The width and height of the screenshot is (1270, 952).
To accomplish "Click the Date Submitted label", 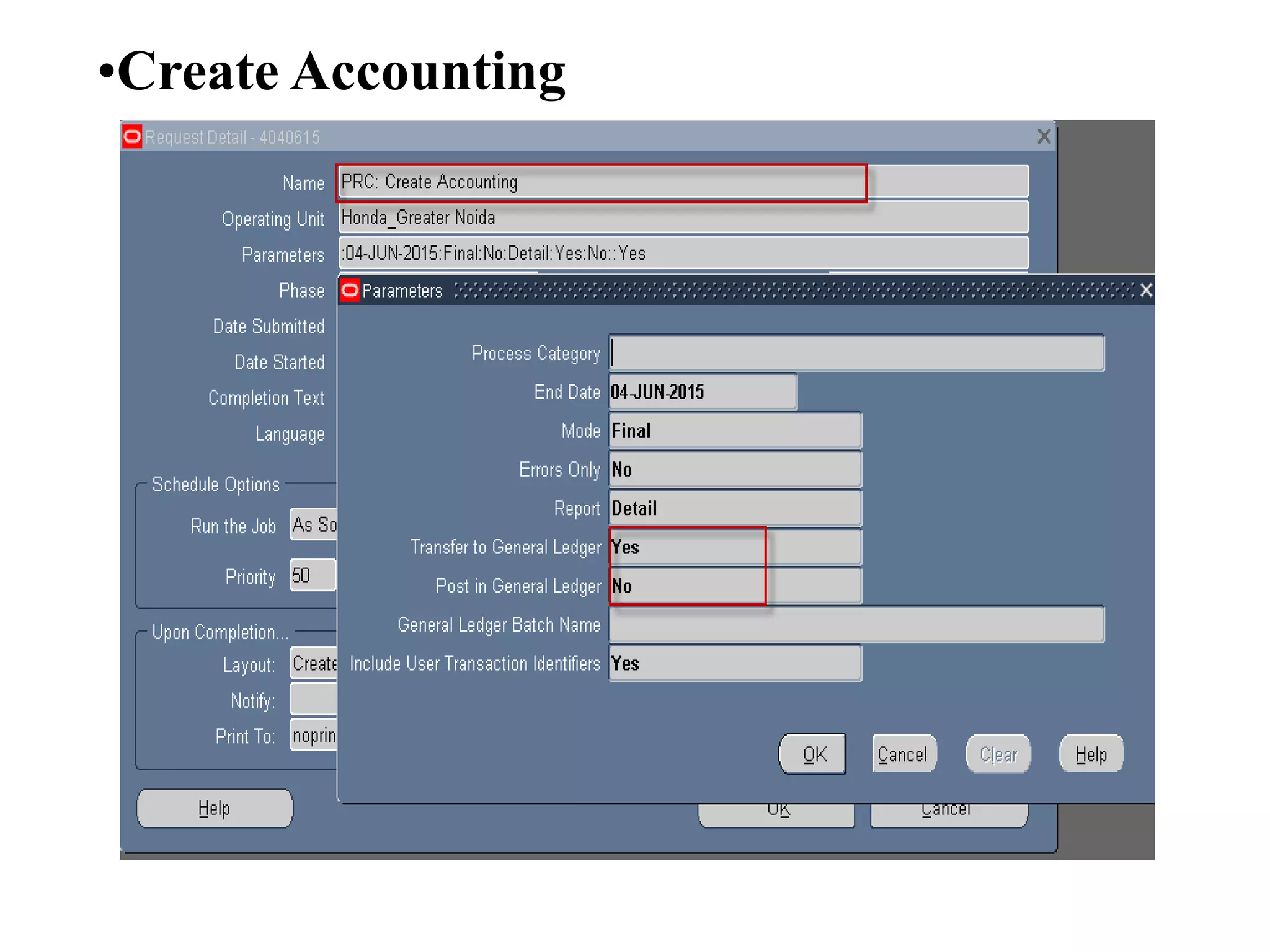I will point(269,326).
